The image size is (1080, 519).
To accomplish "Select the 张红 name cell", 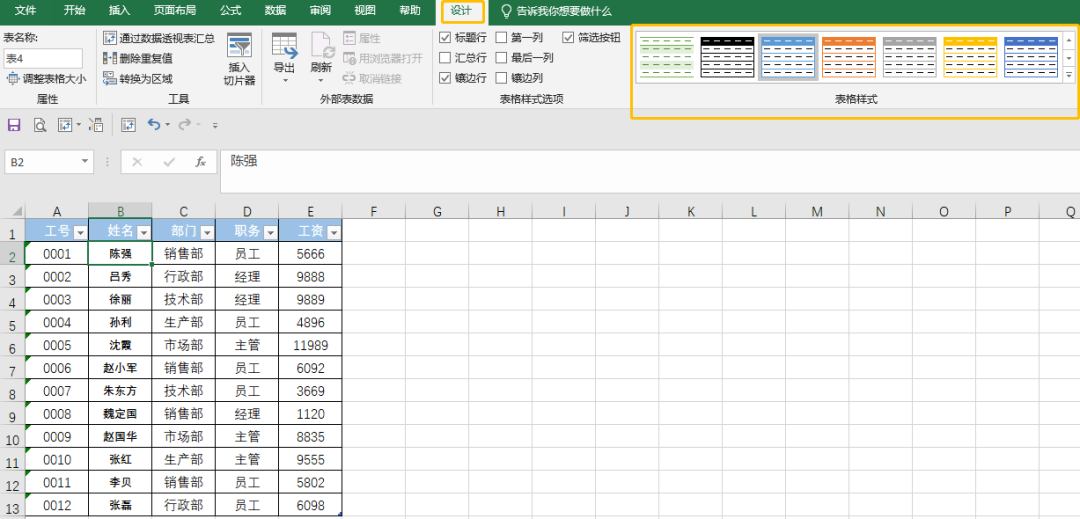I will [x=121, y=459].
